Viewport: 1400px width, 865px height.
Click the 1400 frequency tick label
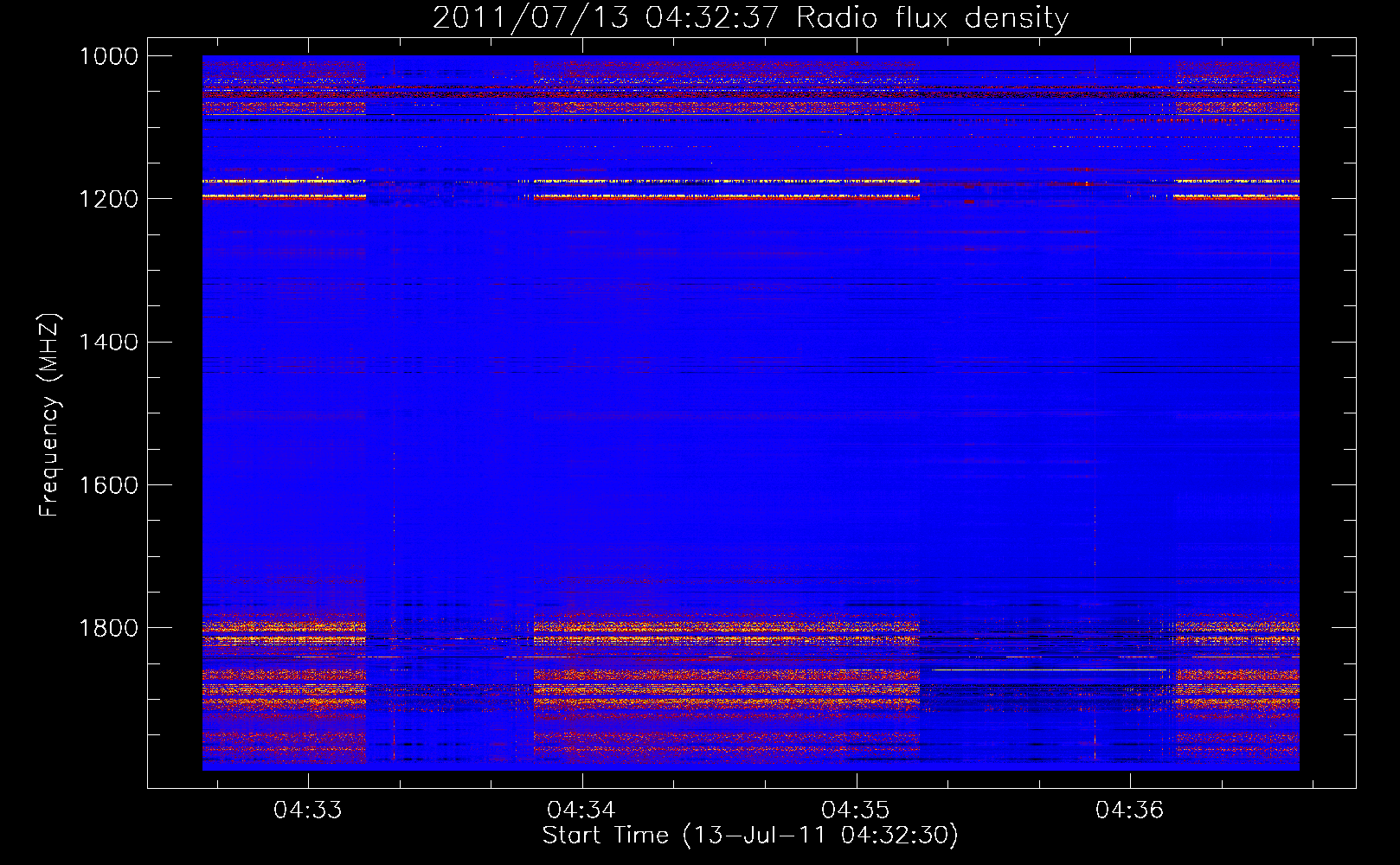(108, 343)
